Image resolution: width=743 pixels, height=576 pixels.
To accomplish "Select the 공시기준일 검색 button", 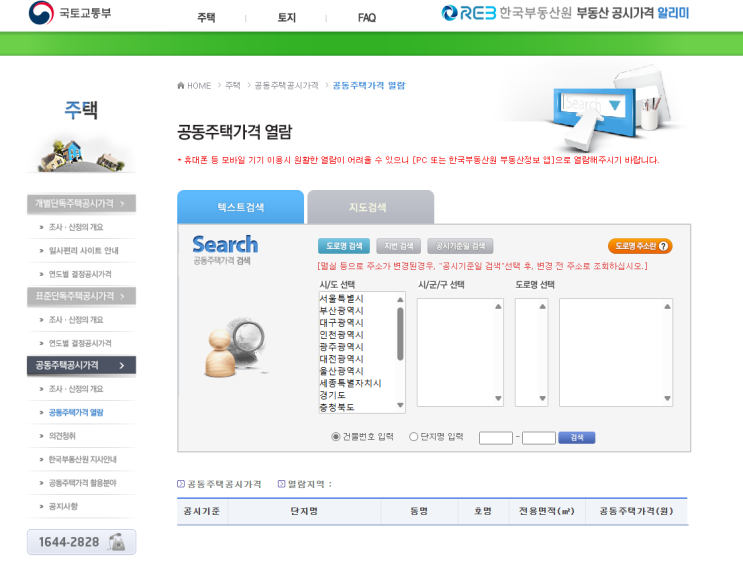I will tap(460, 246).
